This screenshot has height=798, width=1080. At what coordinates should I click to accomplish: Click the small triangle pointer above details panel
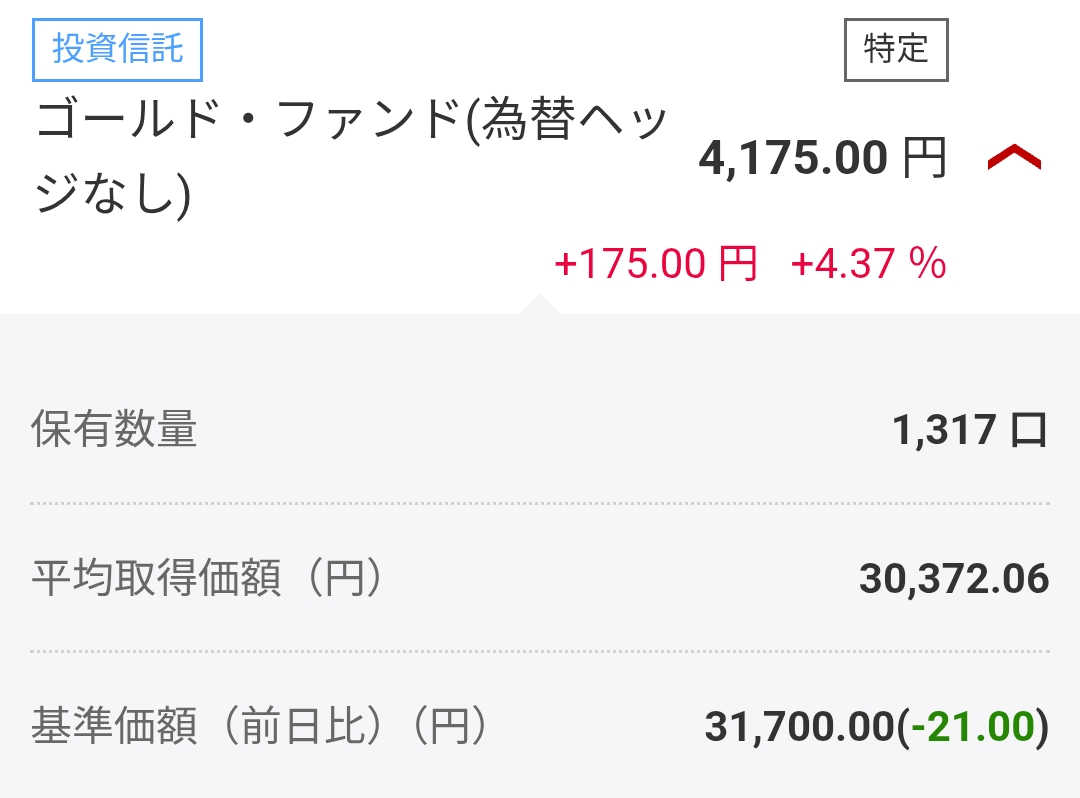(x=538, y=304)
